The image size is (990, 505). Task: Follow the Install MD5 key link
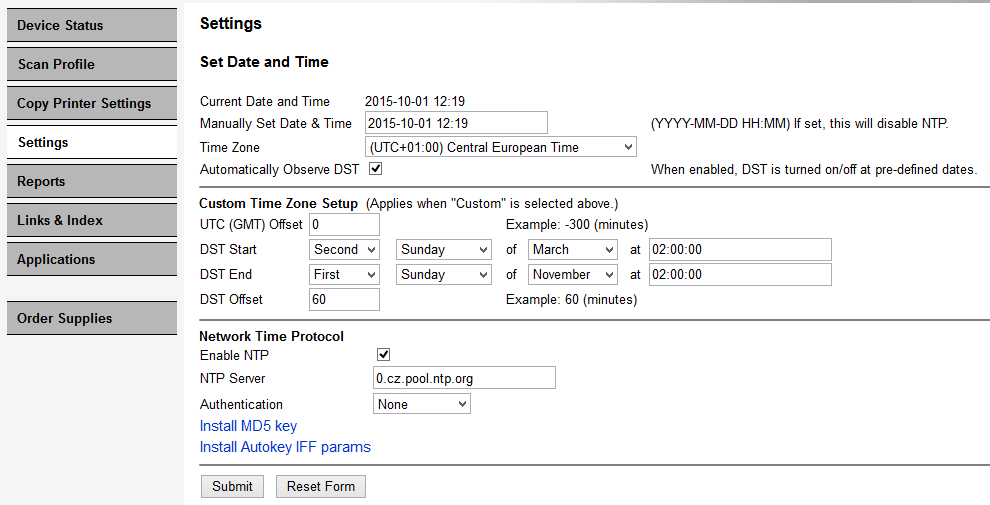coord(248,426)
